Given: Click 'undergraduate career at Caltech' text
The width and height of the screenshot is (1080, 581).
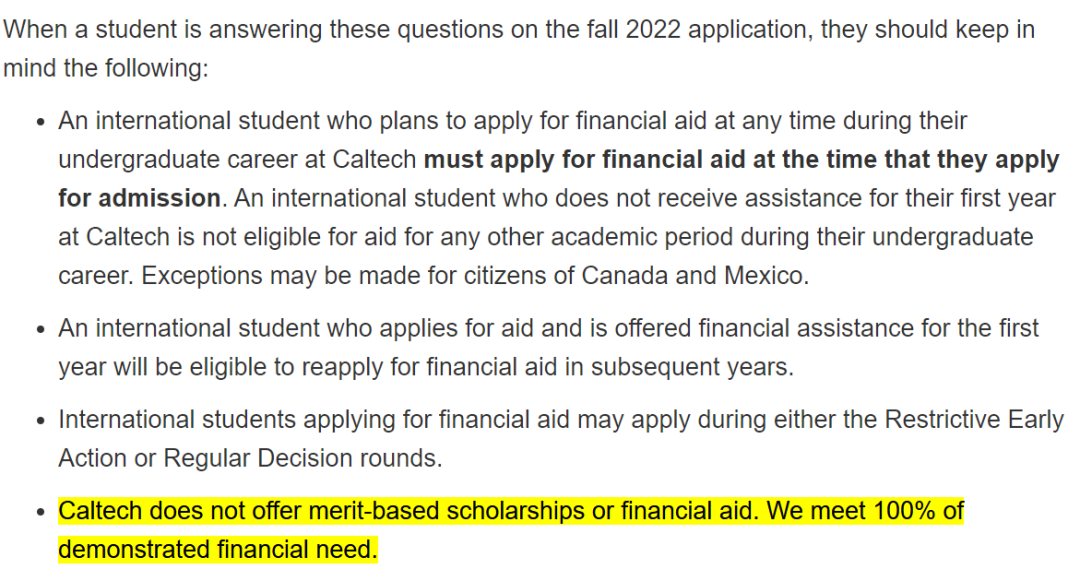Looking at the screenshot, I should click(x=237, y=159).
